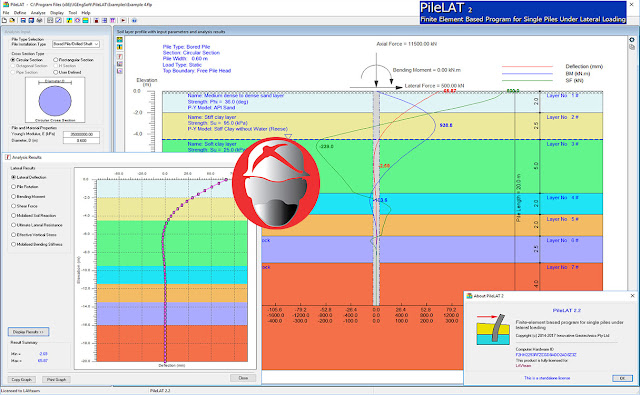Click the first blue Save disk icon
640x395 pixels.
click(x=23, y=20)
